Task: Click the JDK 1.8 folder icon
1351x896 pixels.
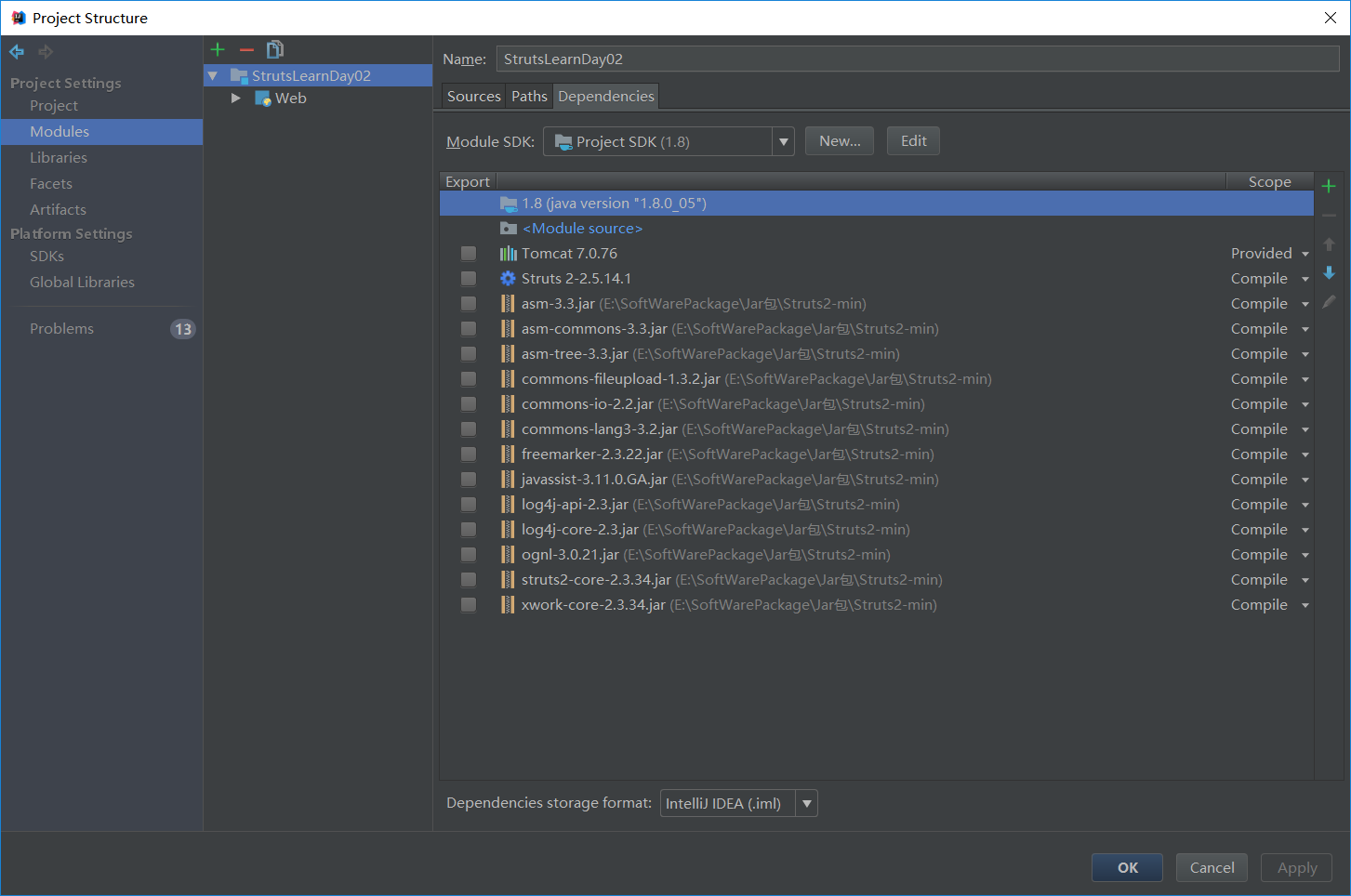Action: click(508, 204)
